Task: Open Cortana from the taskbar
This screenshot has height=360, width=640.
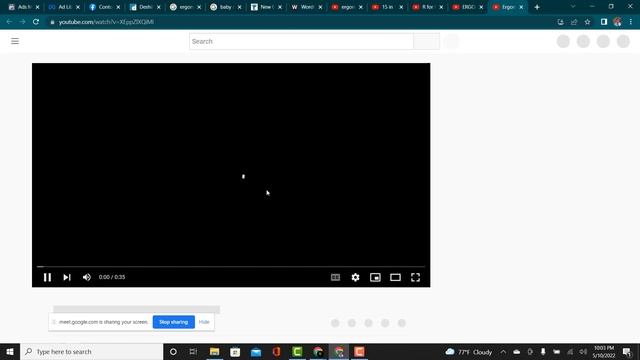Action: pyautogui.click(x=173, y=351)
